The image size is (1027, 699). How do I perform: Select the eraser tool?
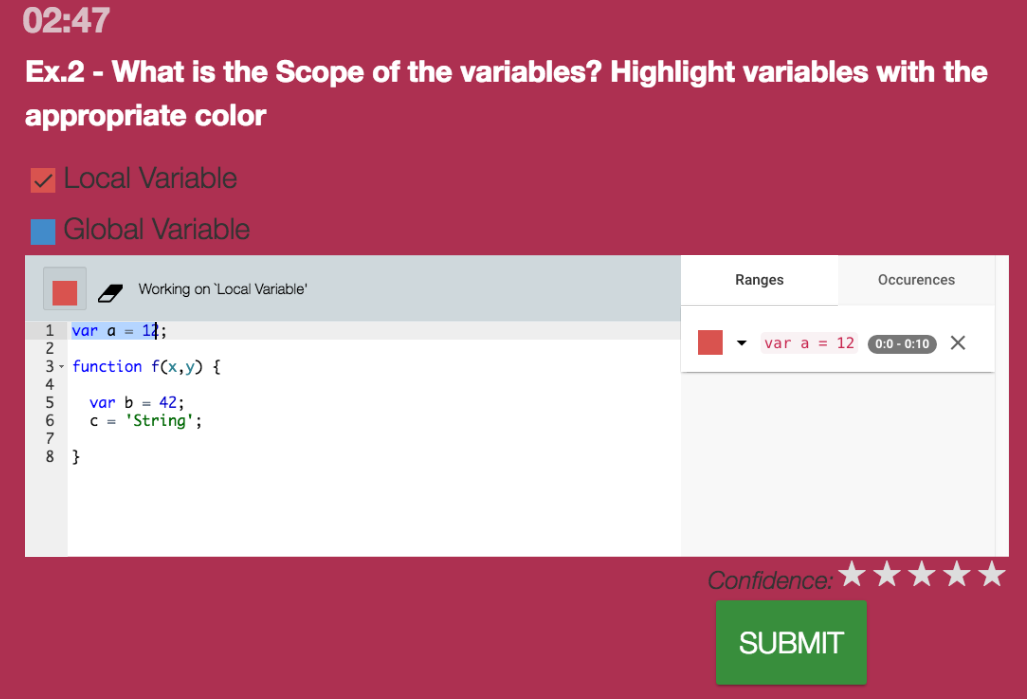[x=109, y=292]
